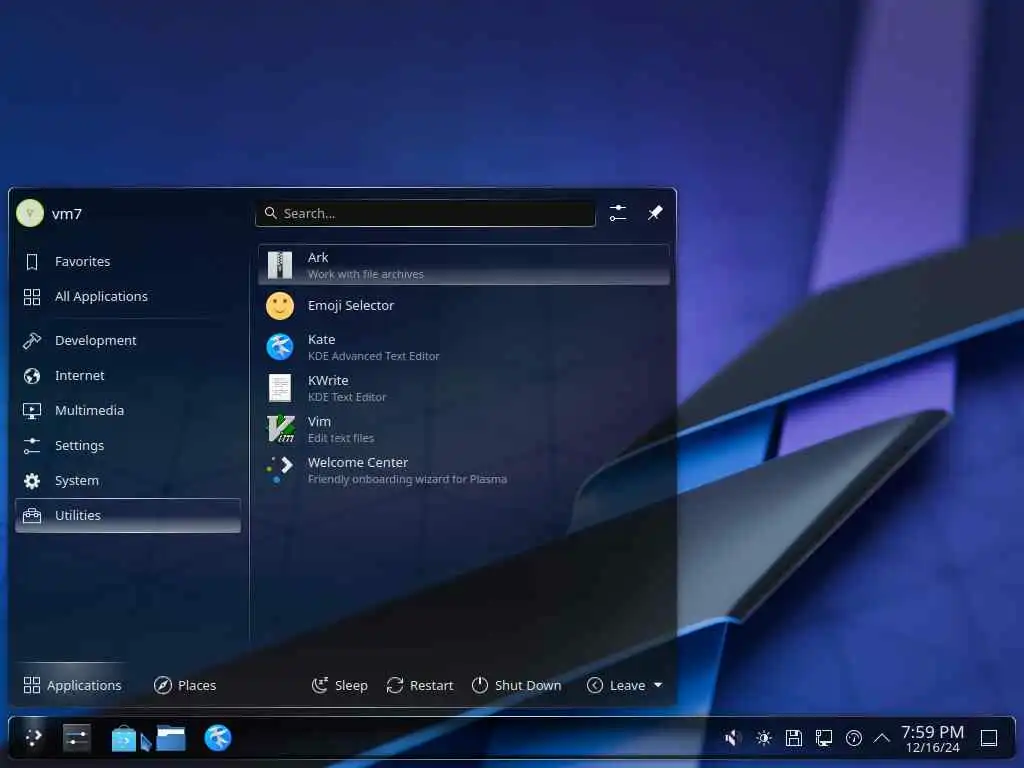Open the Multimedia category
This screenshot has width=1024, height=768.
(128, 411)
